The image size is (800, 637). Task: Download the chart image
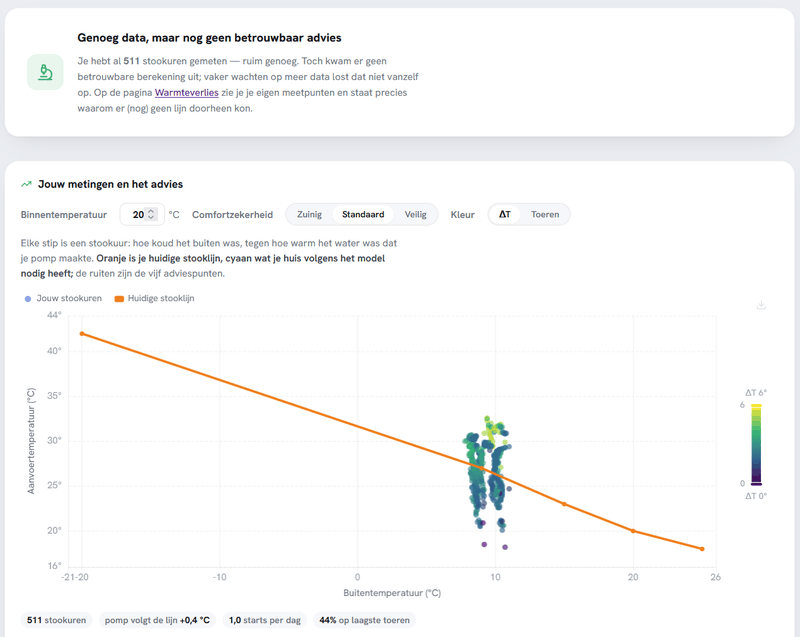point(761,305)
